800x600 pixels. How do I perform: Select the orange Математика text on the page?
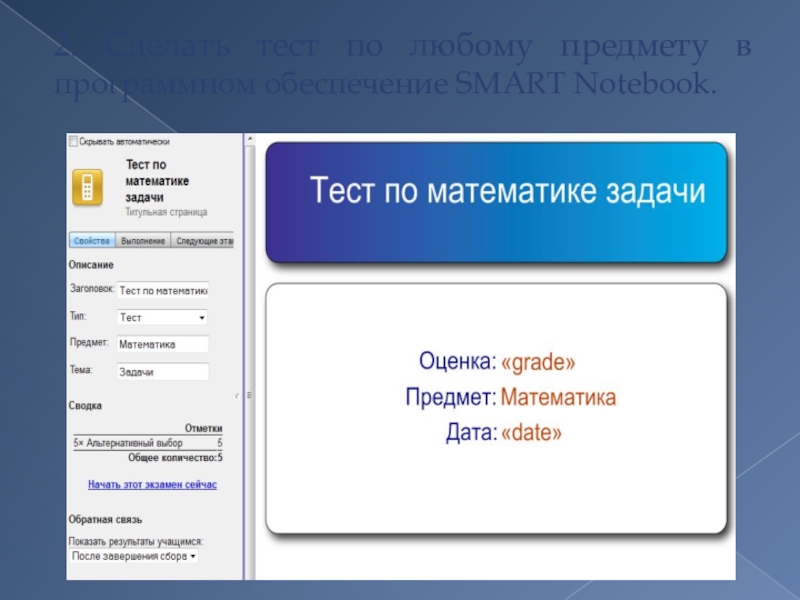tap(558, 397)
